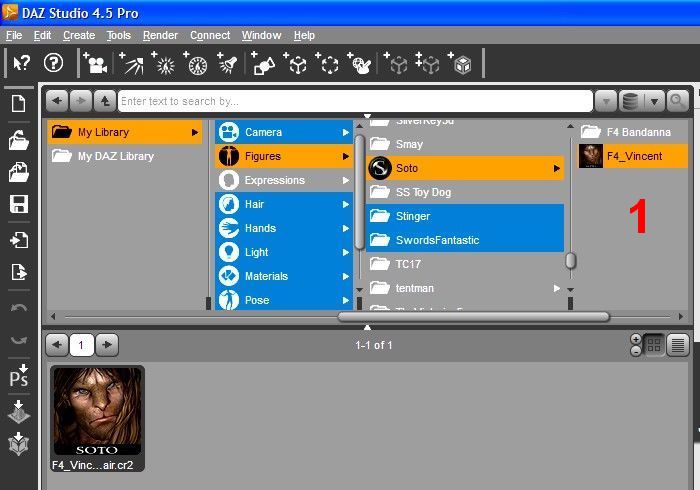Screen dimensions: 700x490
Task: Expand the Camera category arrow
Action: (x=346, y=133)
